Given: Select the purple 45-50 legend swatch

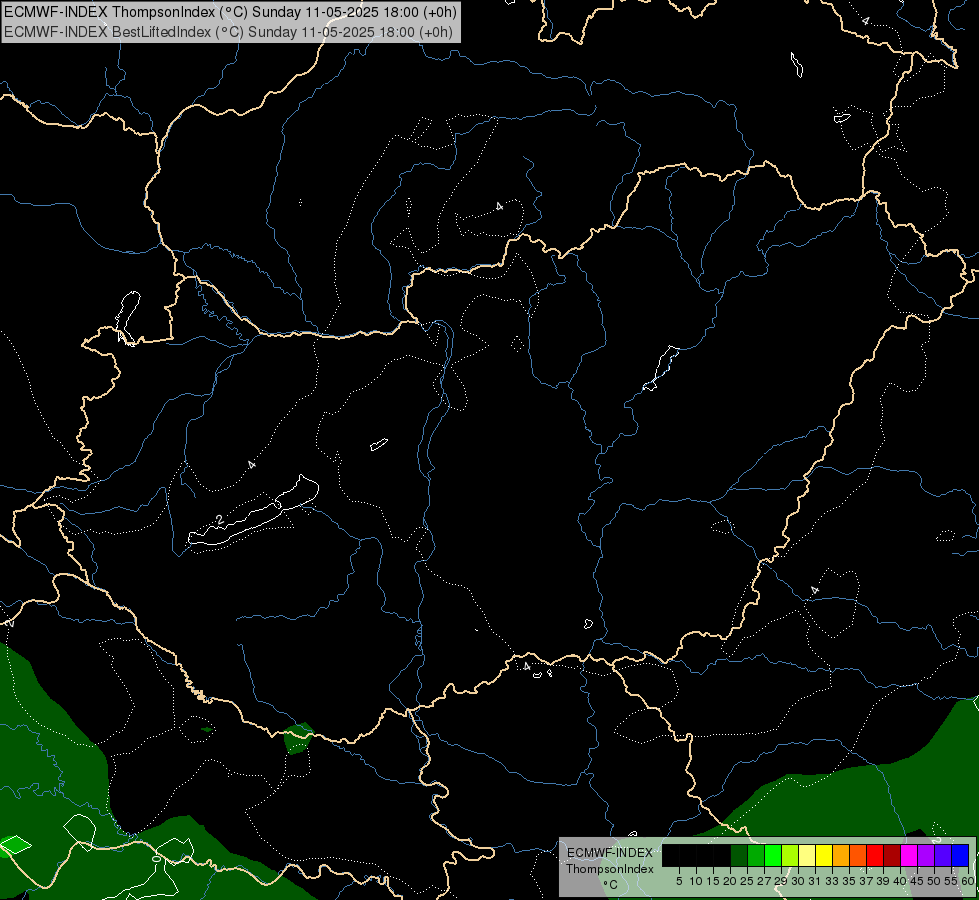Looking at the screenshot, I should click(x=926, y=855).
